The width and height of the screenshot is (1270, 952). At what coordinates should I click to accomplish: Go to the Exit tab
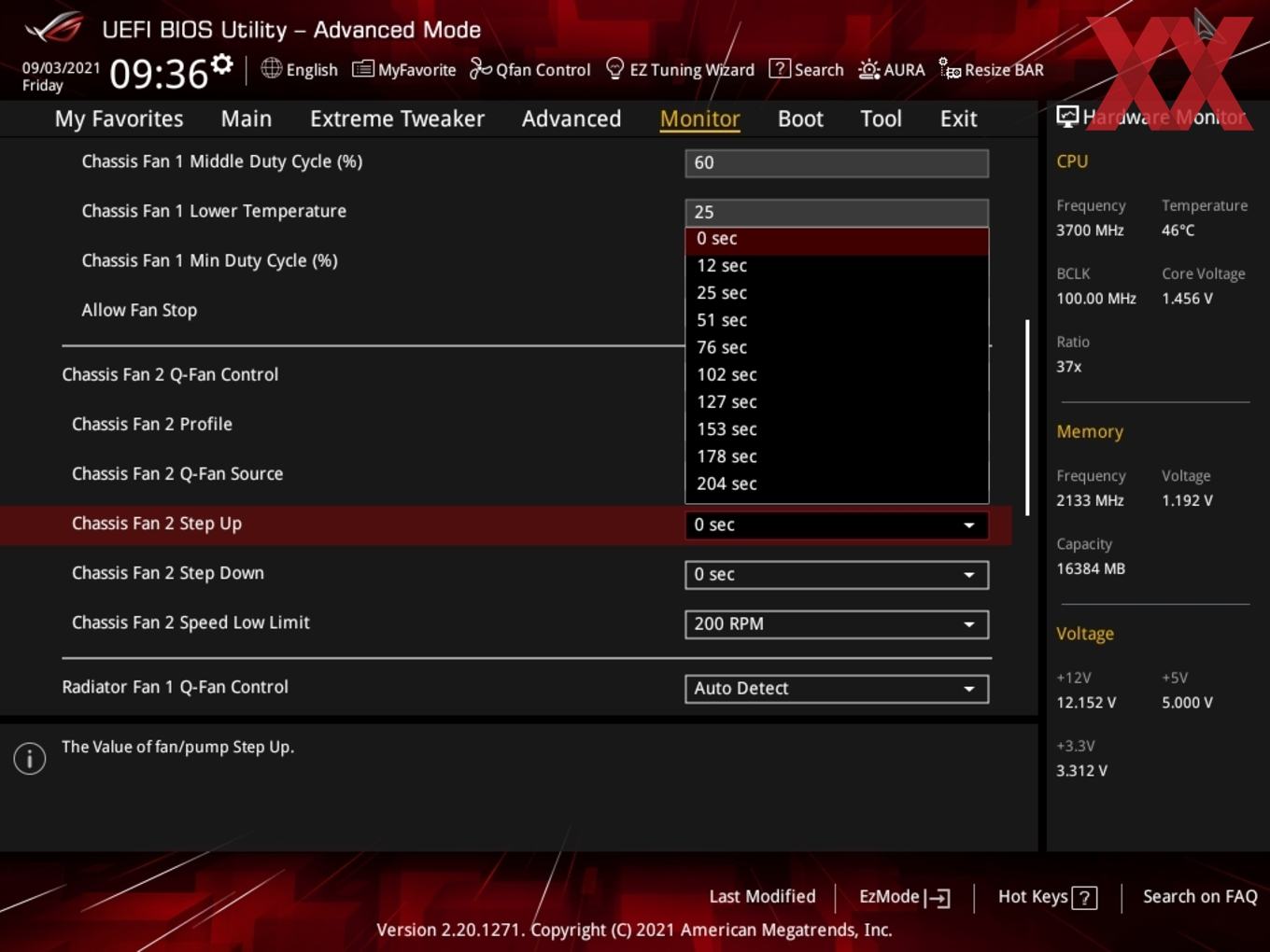(958, 119)
